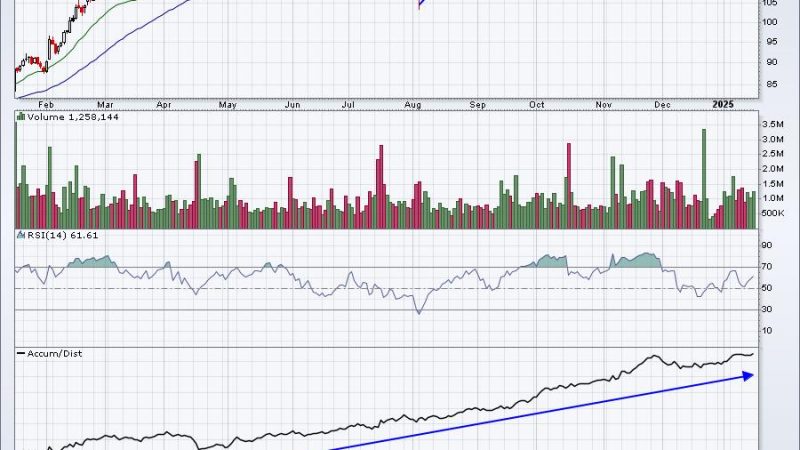Image resolution: width=800 pixels, height=450 pixels.
Task: Click the '10' level on RSI axis
Action: [x=767, y=331]
